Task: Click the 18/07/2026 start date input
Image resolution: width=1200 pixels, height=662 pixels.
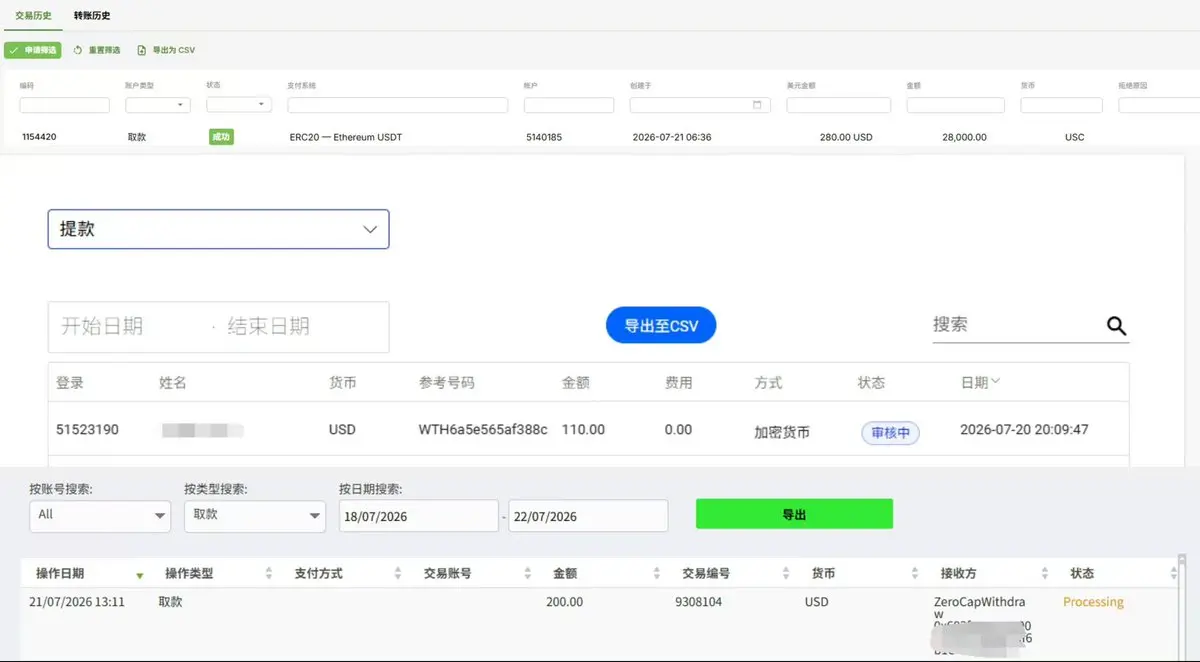Action: [420, 516]
